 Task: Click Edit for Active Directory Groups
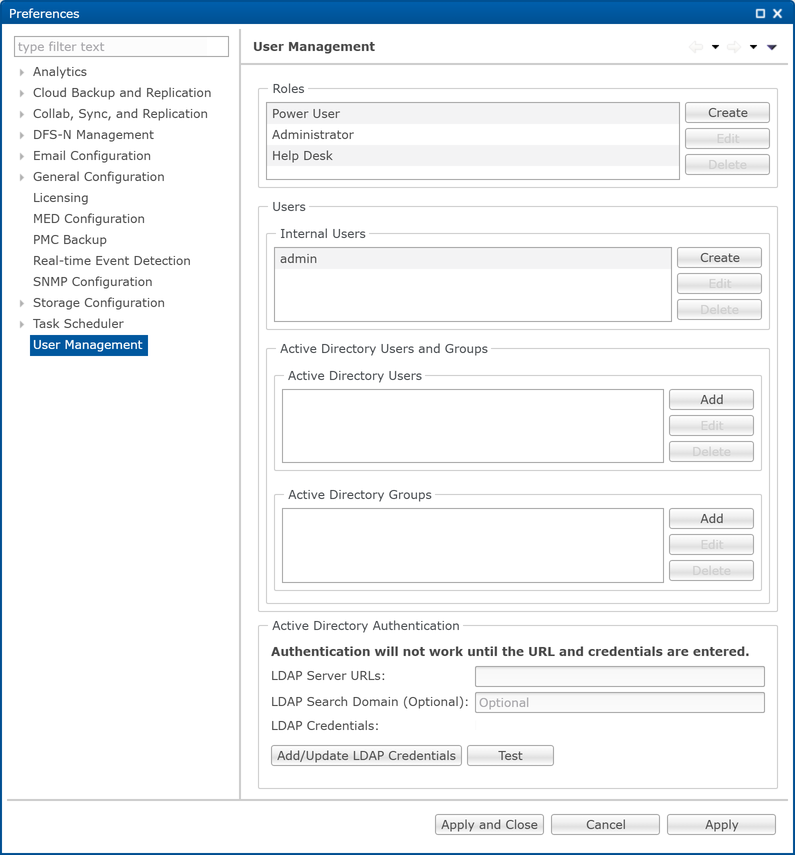coord(711,545)
